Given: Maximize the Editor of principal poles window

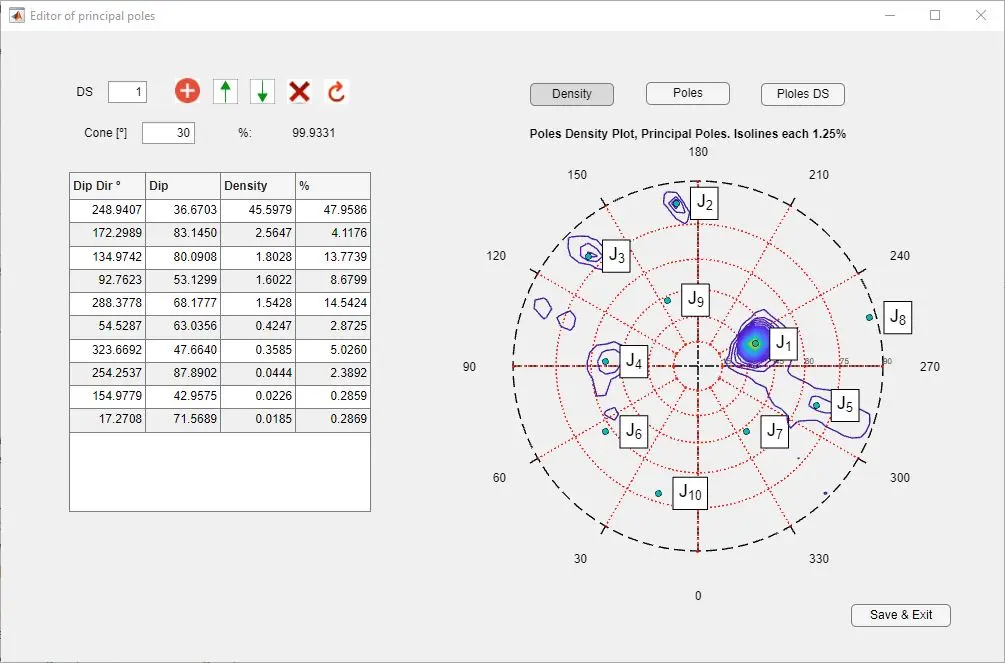Looking at the screenshot, I should (x=935, y=16).
